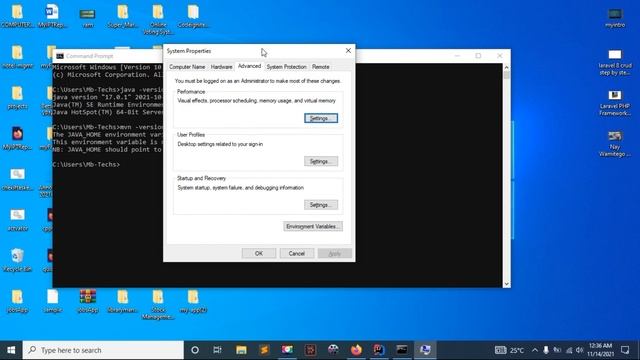Open Firefox from the taskbar
The width and height of the screenshot is (640, 360).
356,350
